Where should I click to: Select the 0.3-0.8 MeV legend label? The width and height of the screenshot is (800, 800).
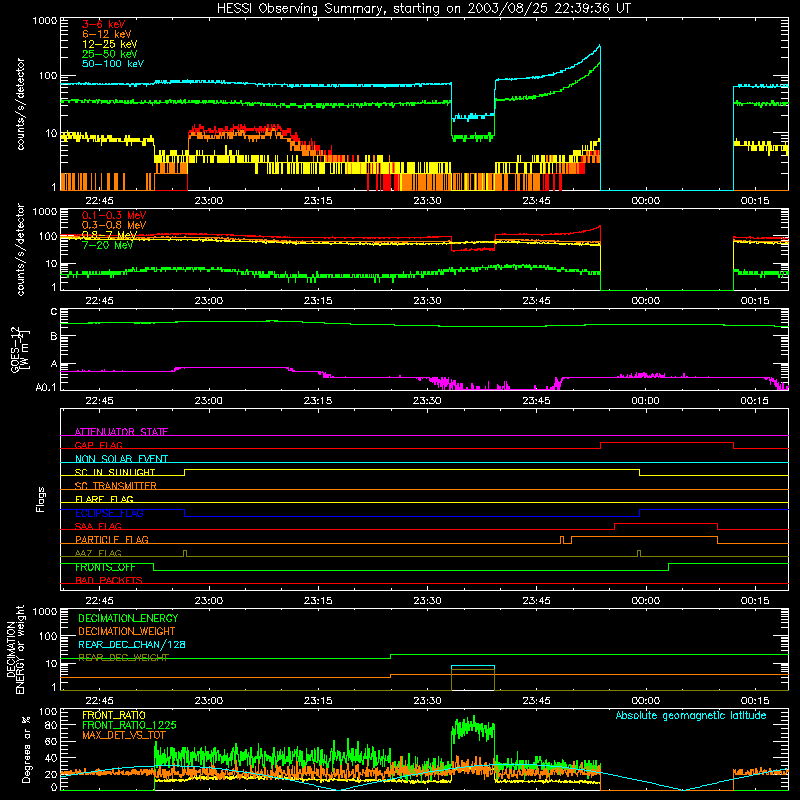coord(114,225)
